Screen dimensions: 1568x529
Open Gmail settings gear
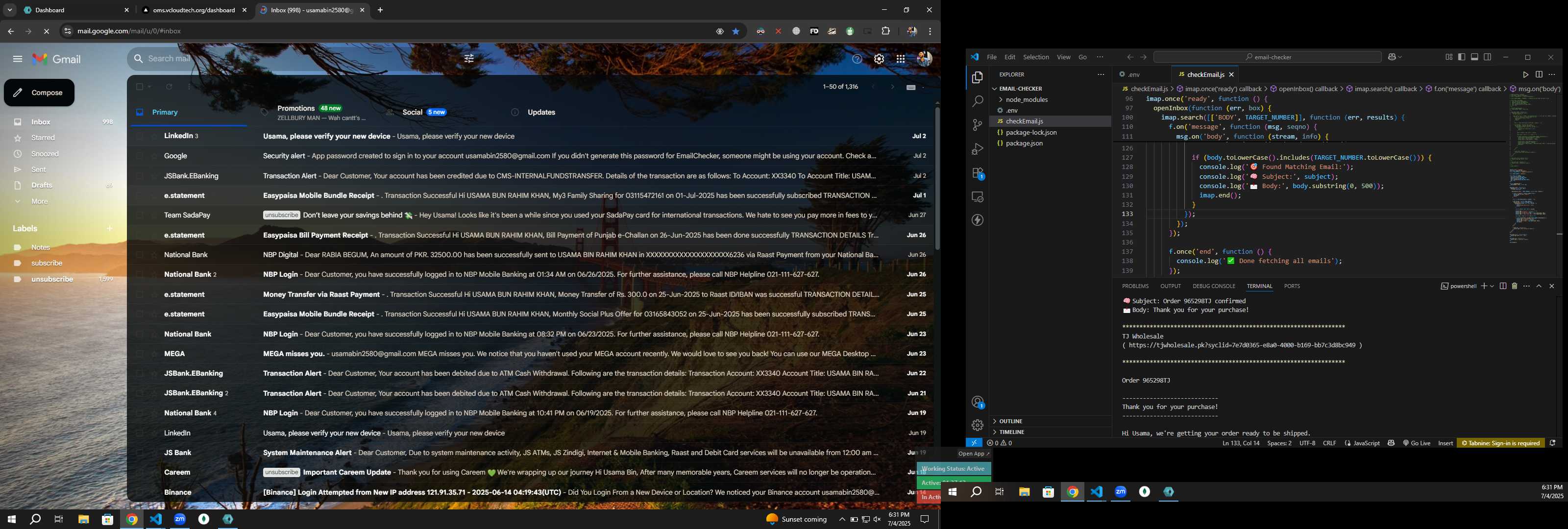[879, 59]
